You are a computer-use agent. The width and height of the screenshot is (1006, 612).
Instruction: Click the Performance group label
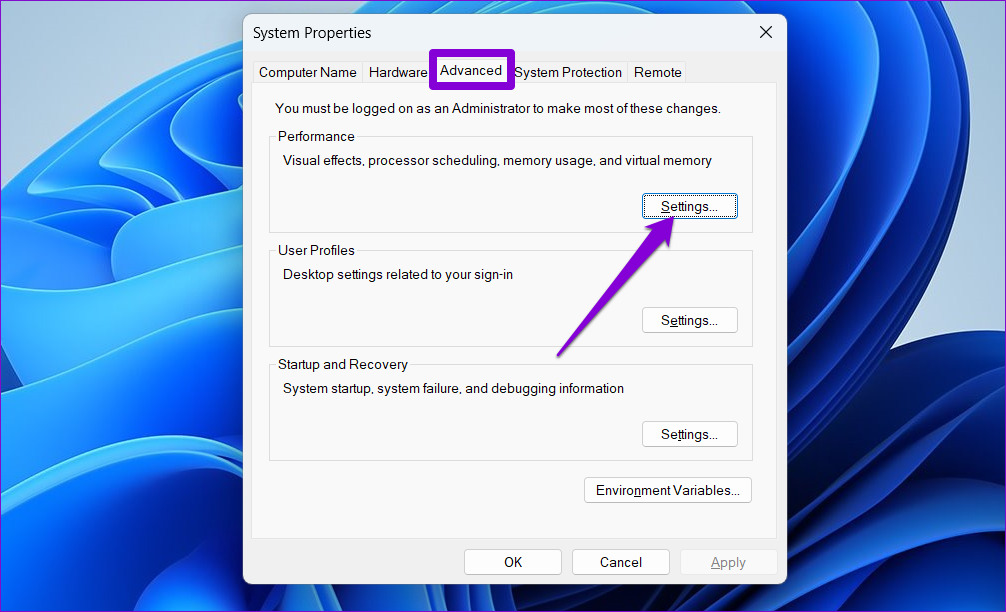316,136
